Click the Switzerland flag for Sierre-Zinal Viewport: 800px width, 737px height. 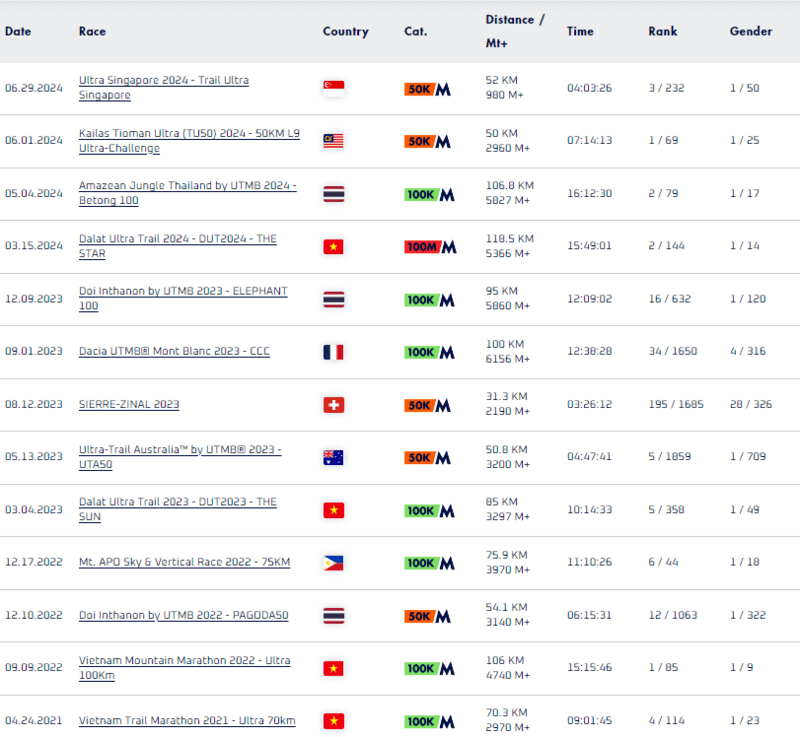(334, 405)
